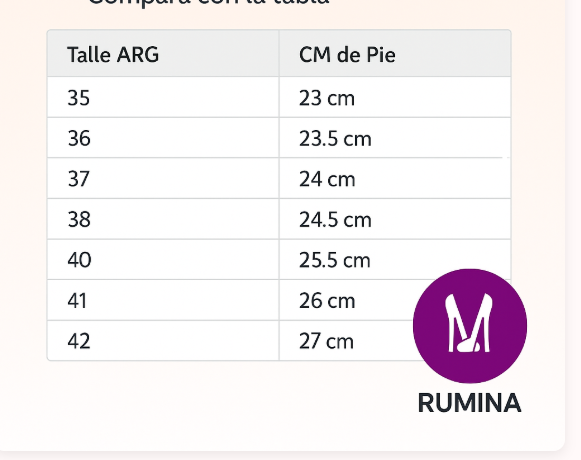
Task: Click the size 40 cell
Action: pos(163,259)
